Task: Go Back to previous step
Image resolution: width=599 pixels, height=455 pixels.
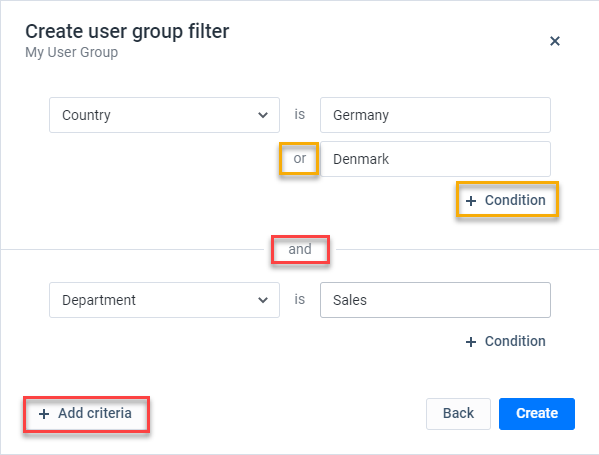Action: click(458, 414)
